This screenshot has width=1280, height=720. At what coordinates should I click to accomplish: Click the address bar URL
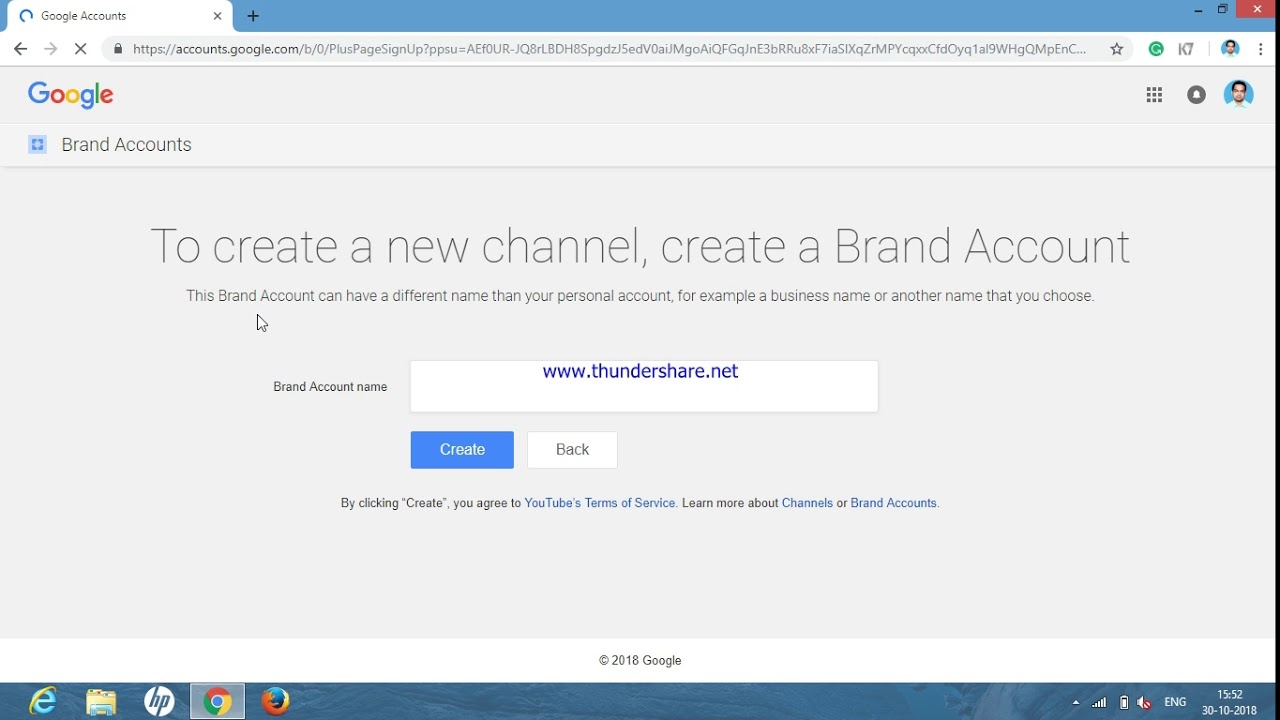tap(609, 48)
